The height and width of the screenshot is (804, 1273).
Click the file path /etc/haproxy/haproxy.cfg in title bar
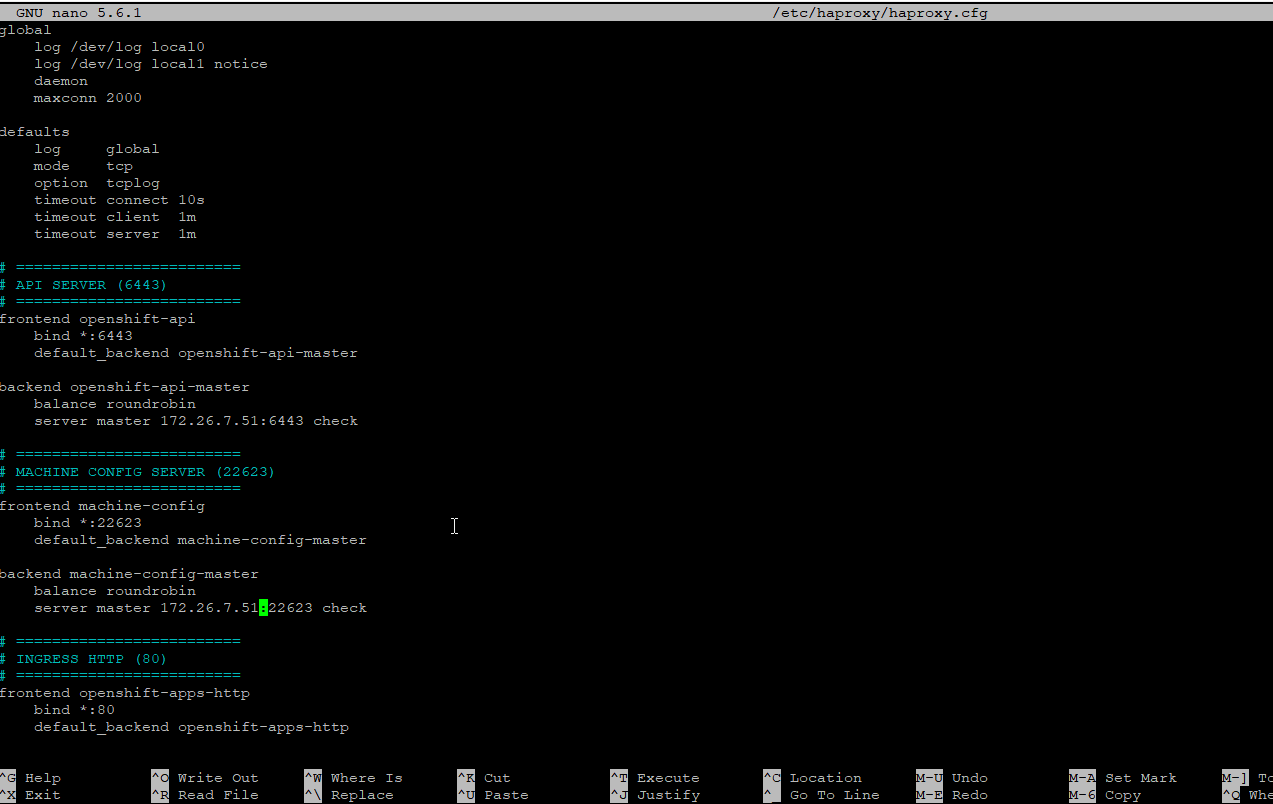pos(880,13)
